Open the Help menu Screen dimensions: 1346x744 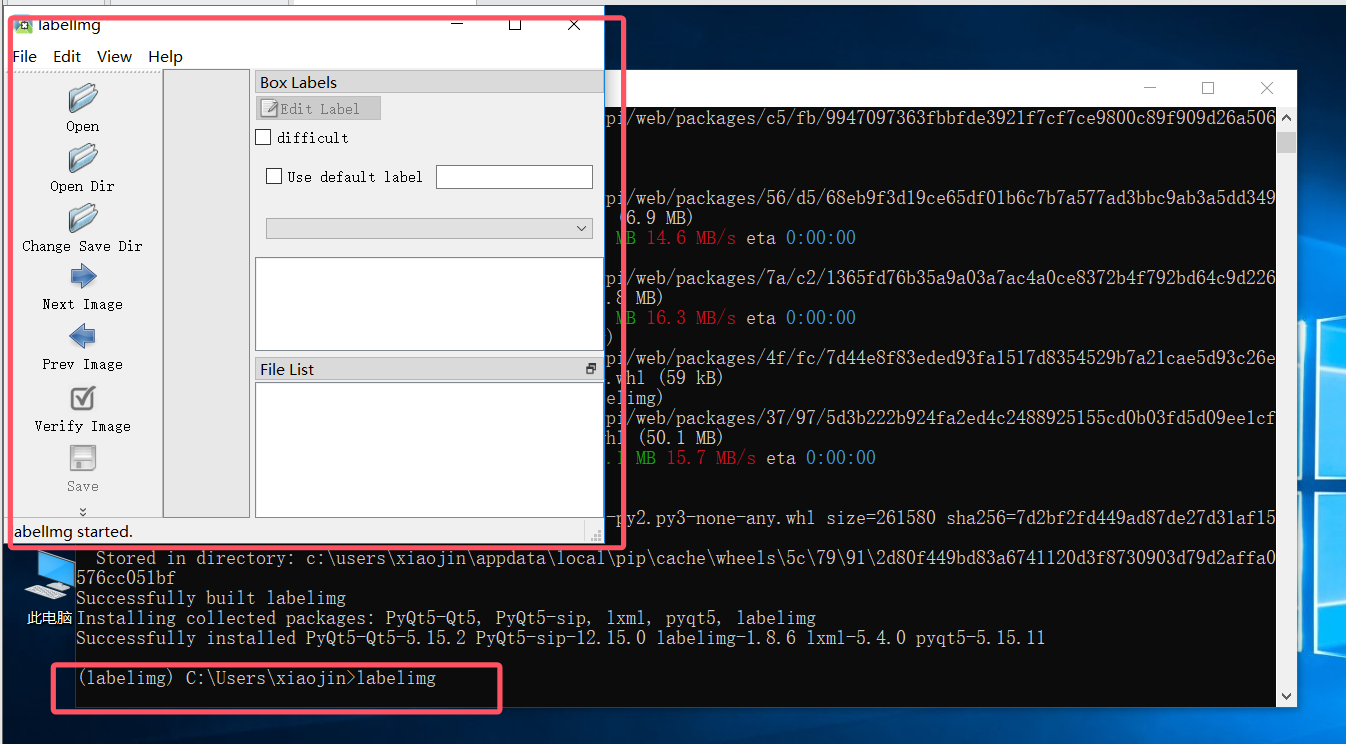165,56
